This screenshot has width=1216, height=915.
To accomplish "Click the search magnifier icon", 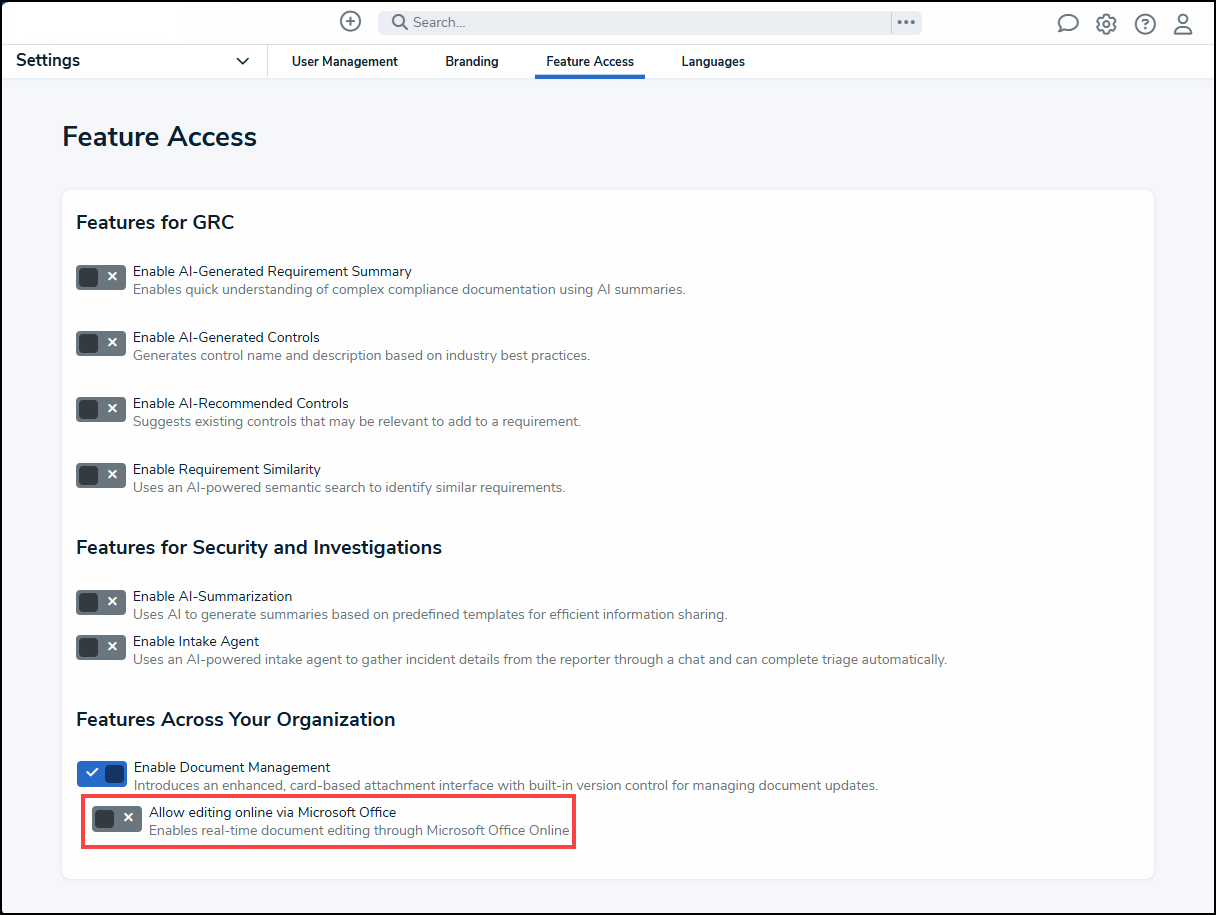I will click(x=399, y=22).
